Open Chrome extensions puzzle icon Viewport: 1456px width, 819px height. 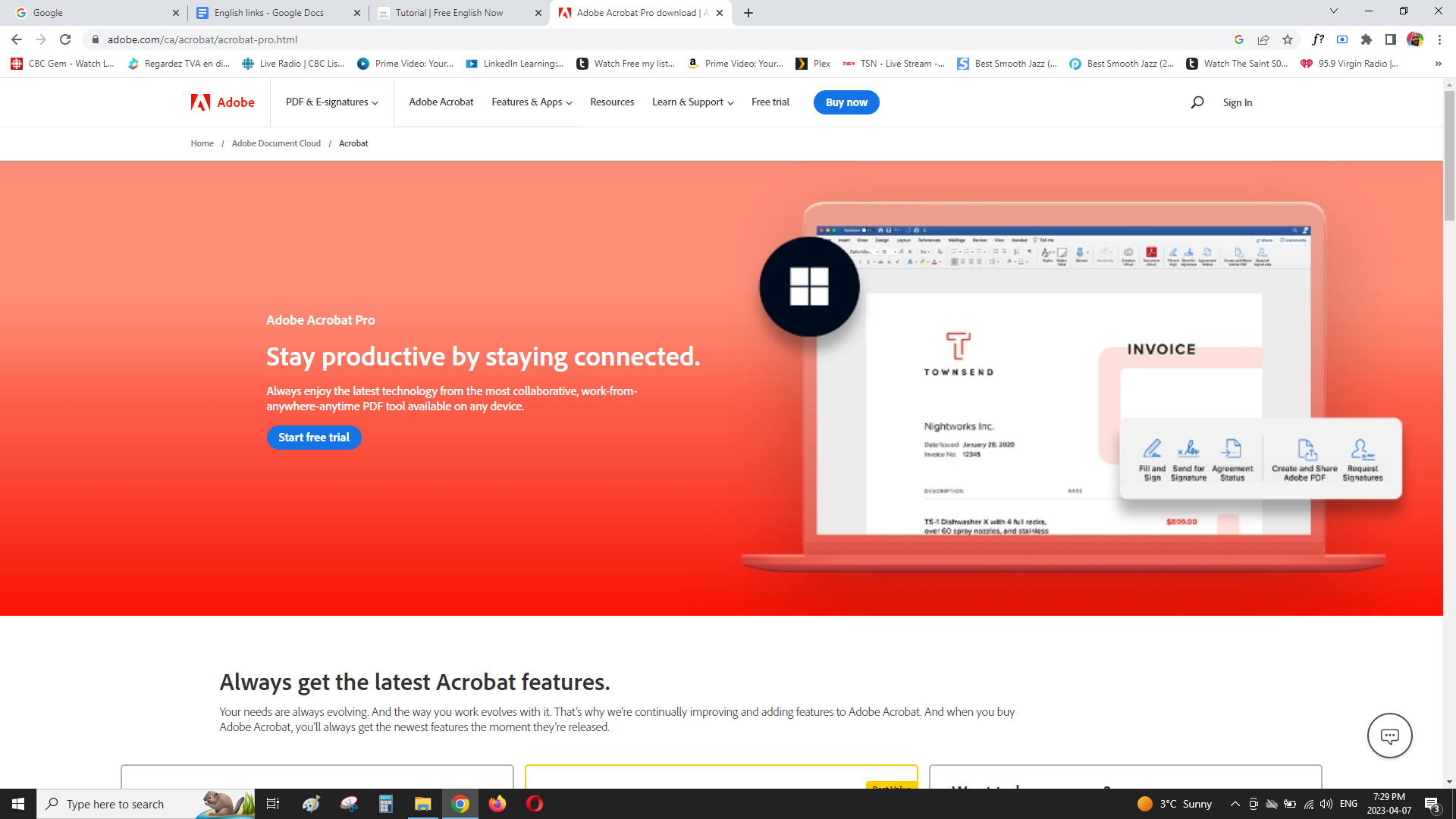1367,39
